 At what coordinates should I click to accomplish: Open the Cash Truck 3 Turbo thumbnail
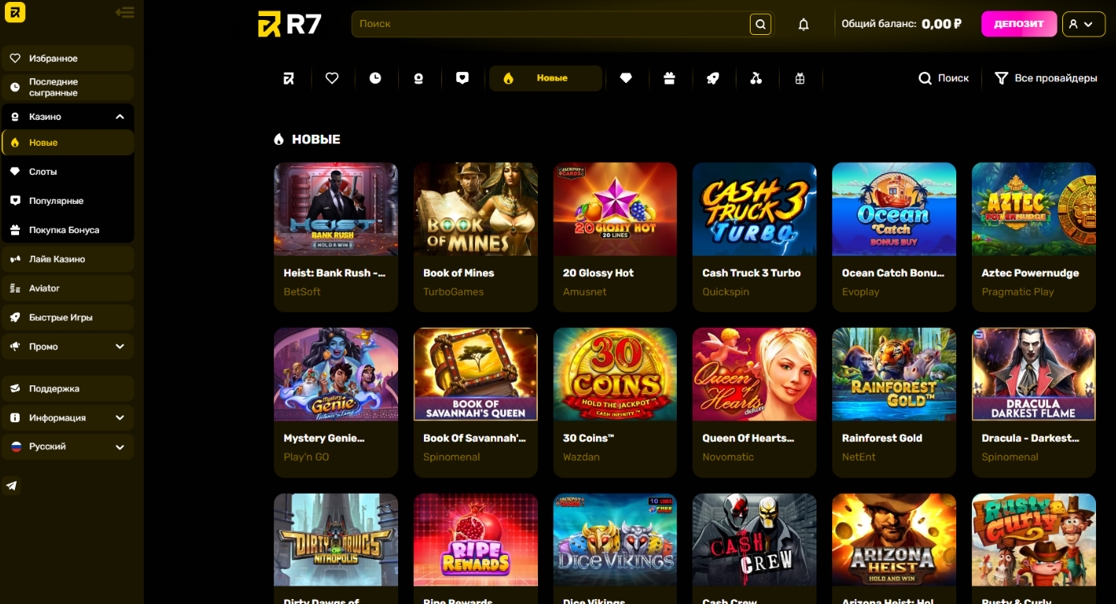pos(754,209)
